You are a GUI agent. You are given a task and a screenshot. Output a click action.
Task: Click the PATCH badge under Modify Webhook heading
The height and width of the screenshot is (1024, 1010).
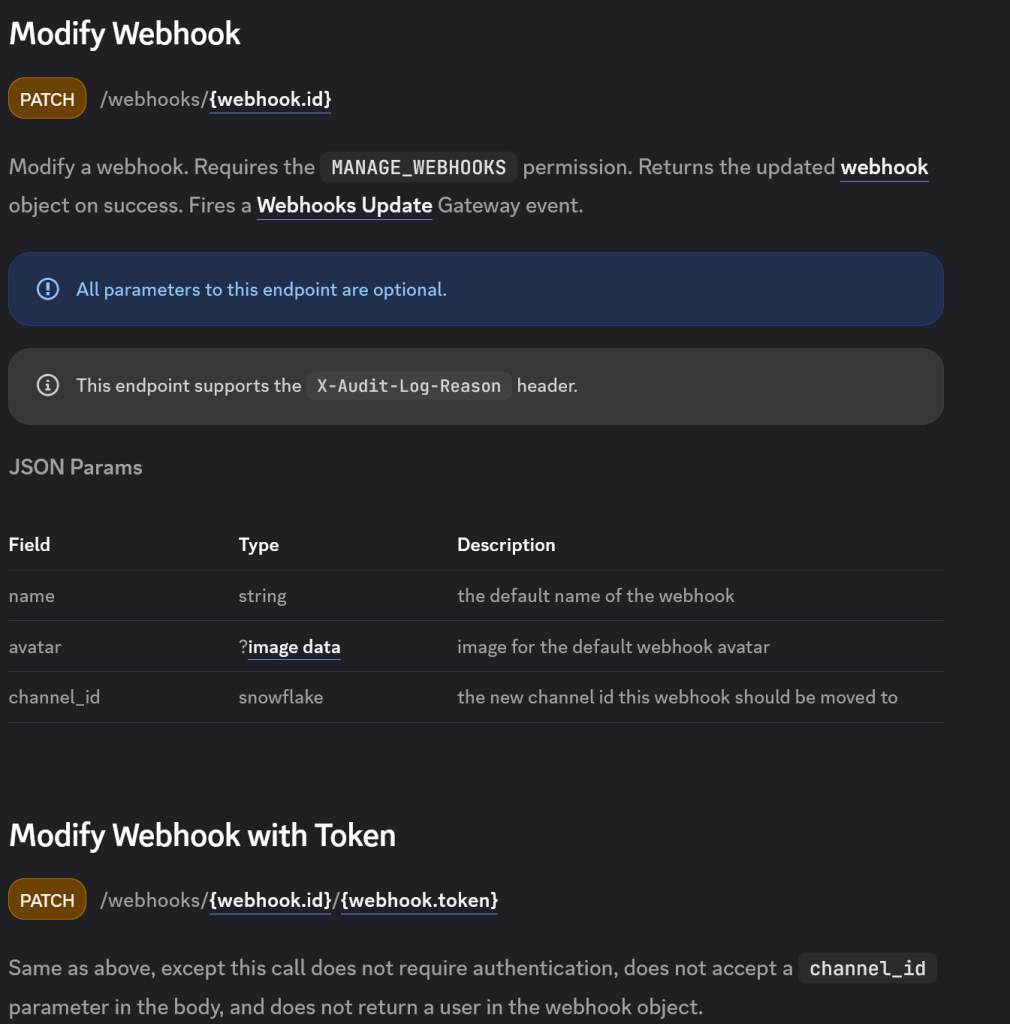(x=47, y=99)
